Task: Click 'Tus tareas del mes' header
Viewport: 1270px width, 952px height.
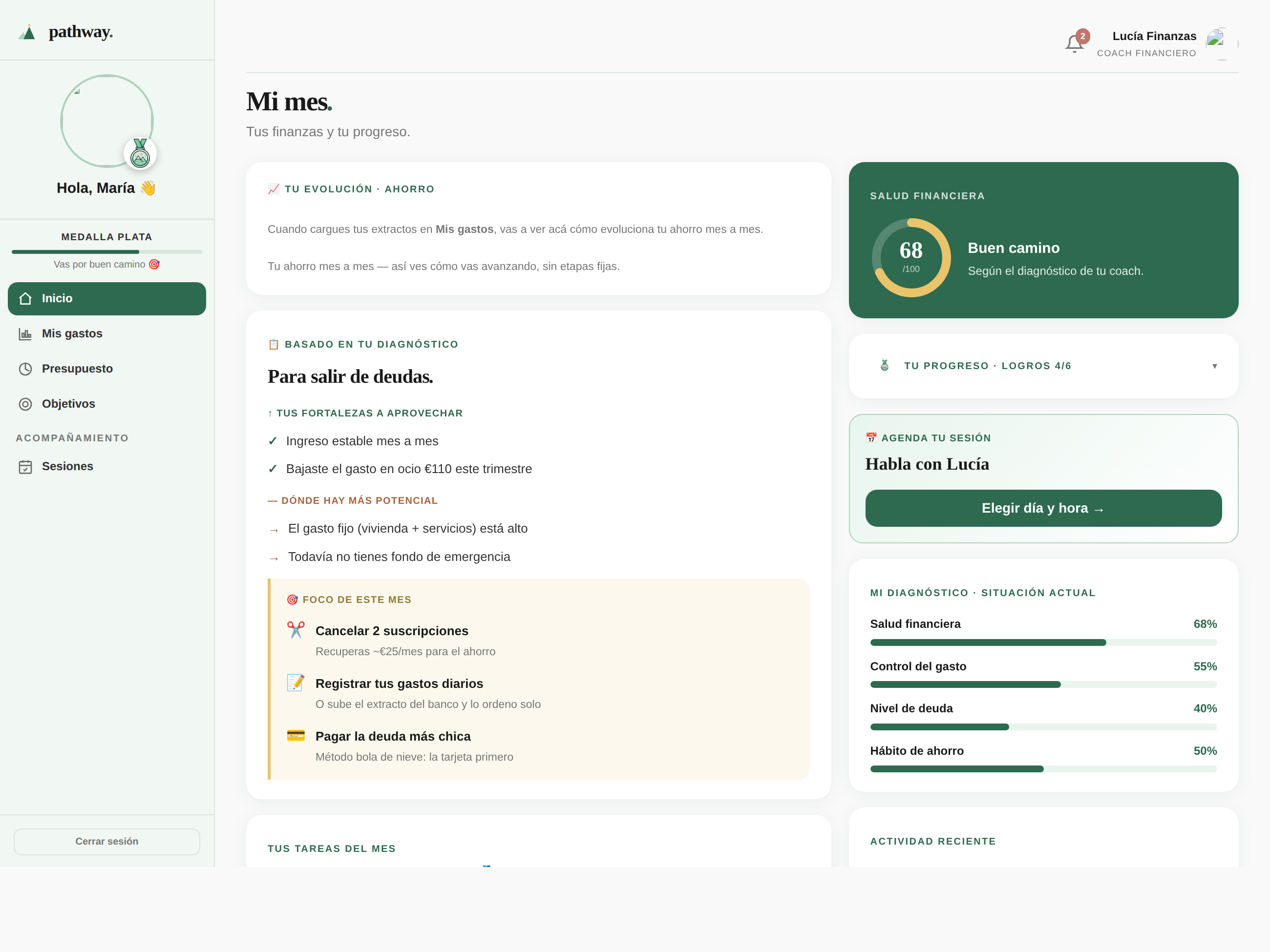Action: tap(332, 849)
